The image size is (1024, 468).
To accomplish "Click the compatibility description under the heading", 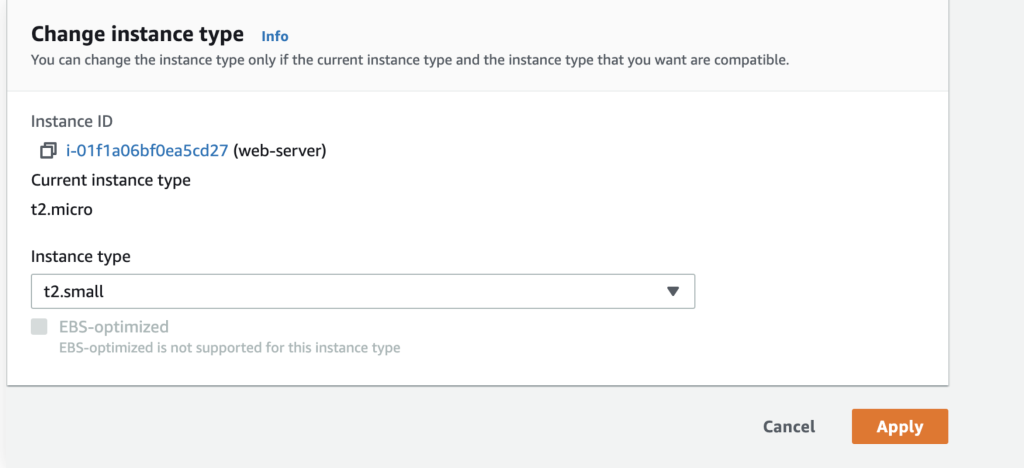I will 410,61.
